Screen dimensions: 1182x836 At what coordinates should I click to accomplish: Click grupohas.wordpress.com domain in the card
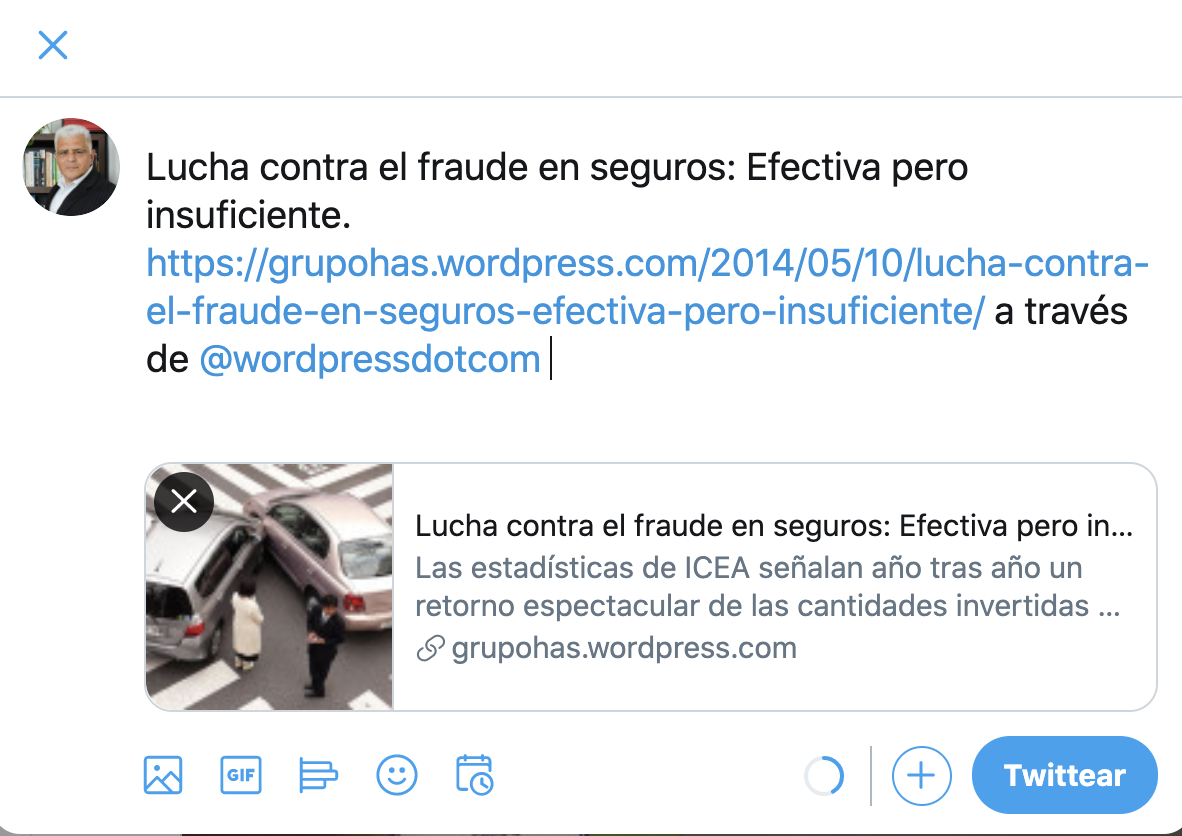pos(623,648)
